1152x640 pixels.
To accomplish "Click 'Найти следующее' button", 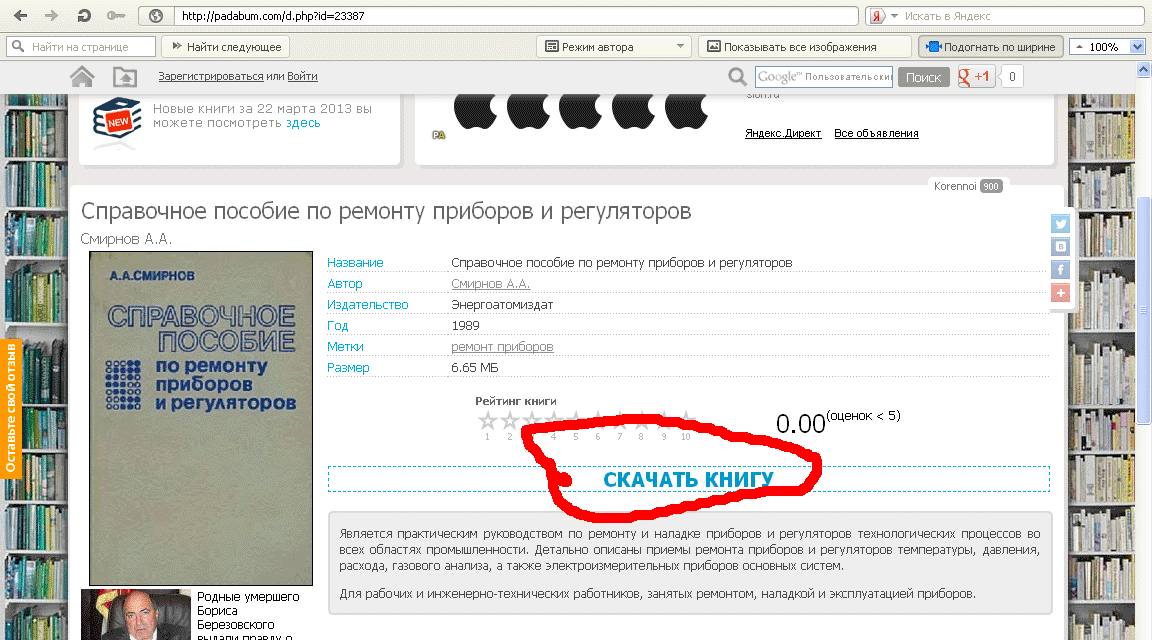I will (x=227, y=47).
